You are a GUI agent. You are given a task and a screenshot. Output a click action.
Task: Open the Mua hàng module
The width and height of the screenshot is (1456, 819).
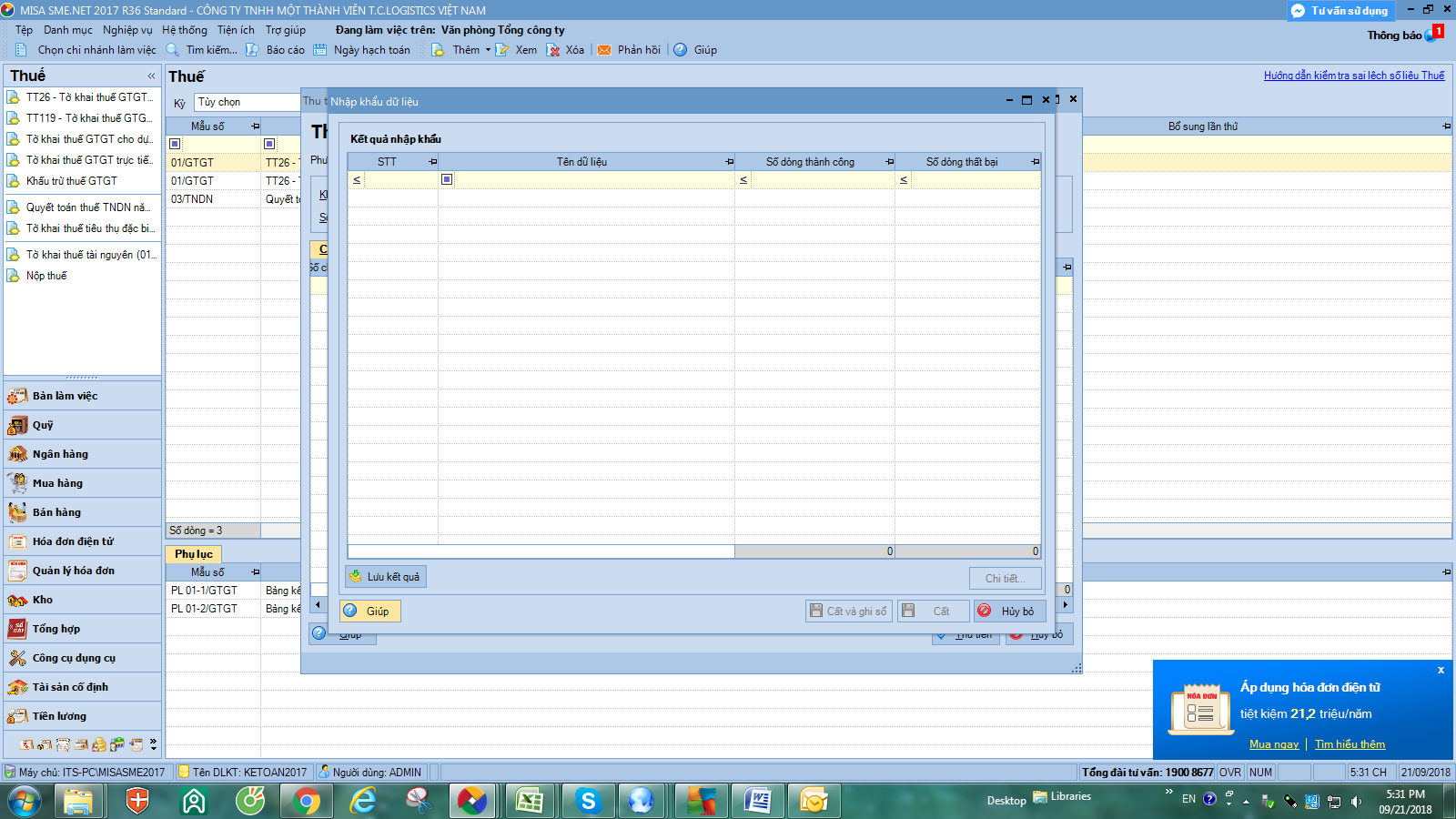[82, 483]
